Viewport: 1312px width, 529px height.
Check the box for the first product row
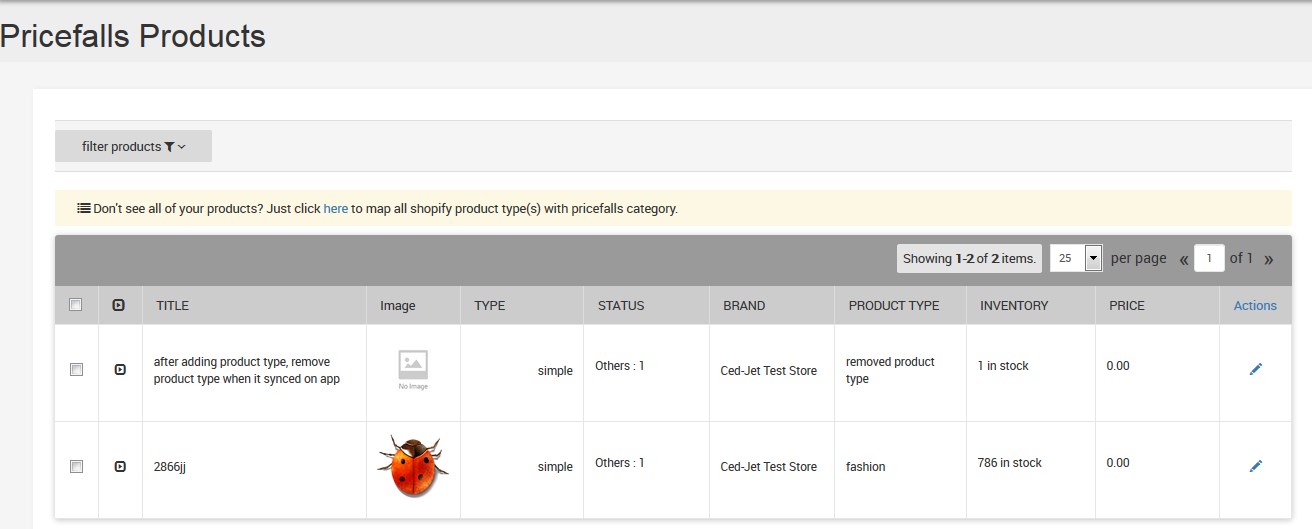tap(76, 370)
